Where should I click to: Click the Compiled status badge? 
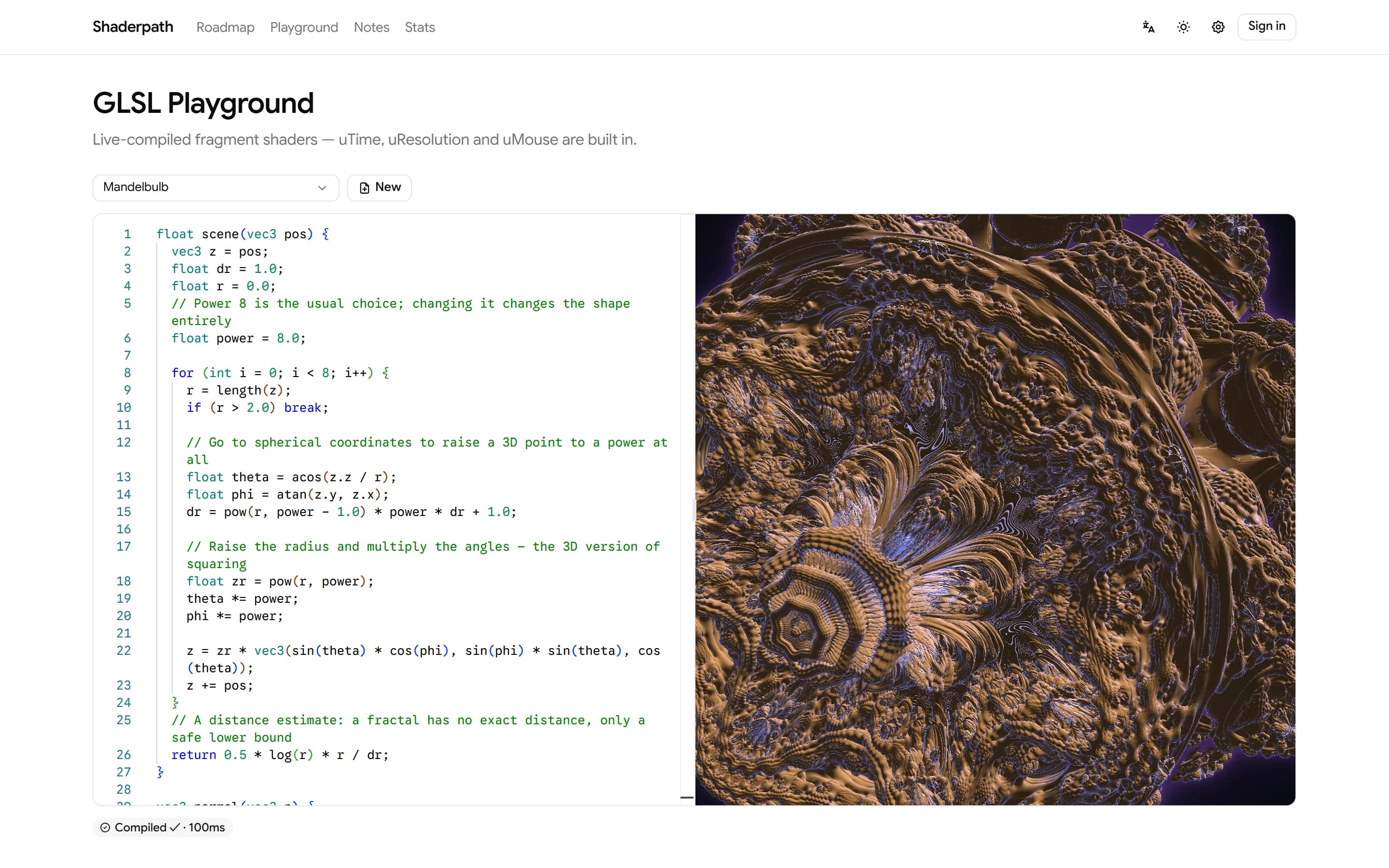click(x=163, y=827)
